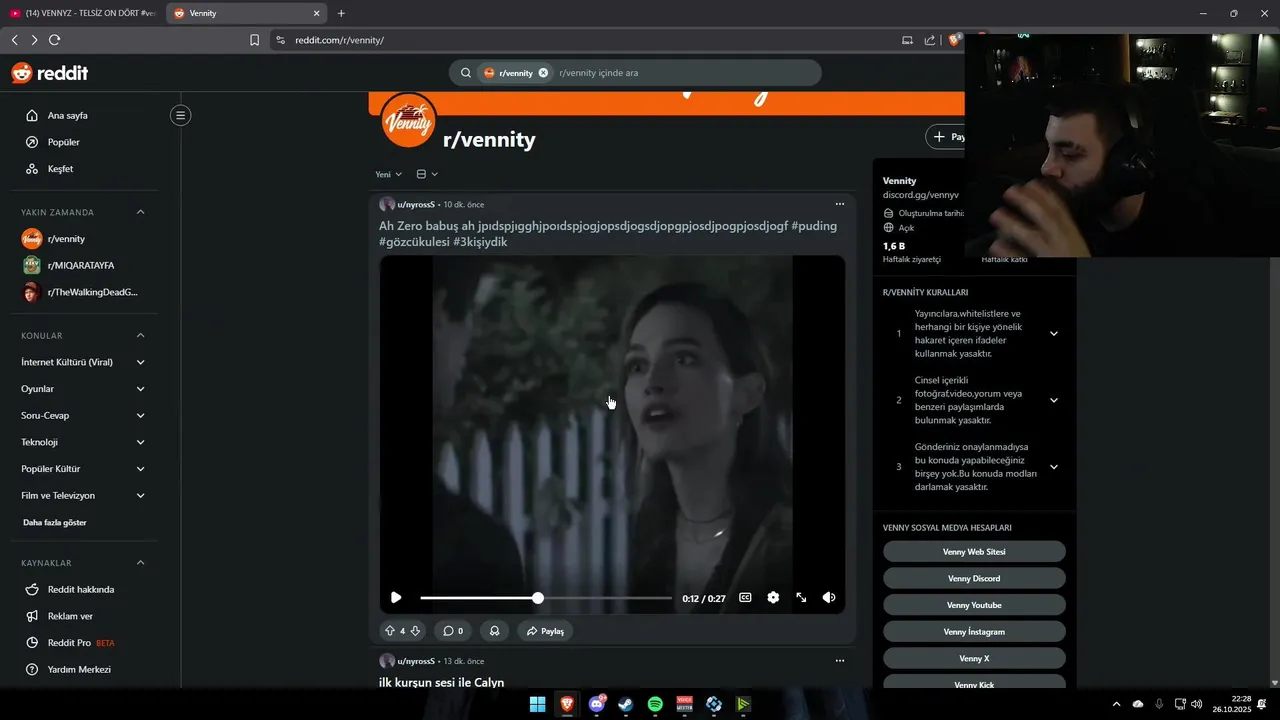
Task: Expand rule 2 about cinsel içerikli
Action: (1053, 400)
